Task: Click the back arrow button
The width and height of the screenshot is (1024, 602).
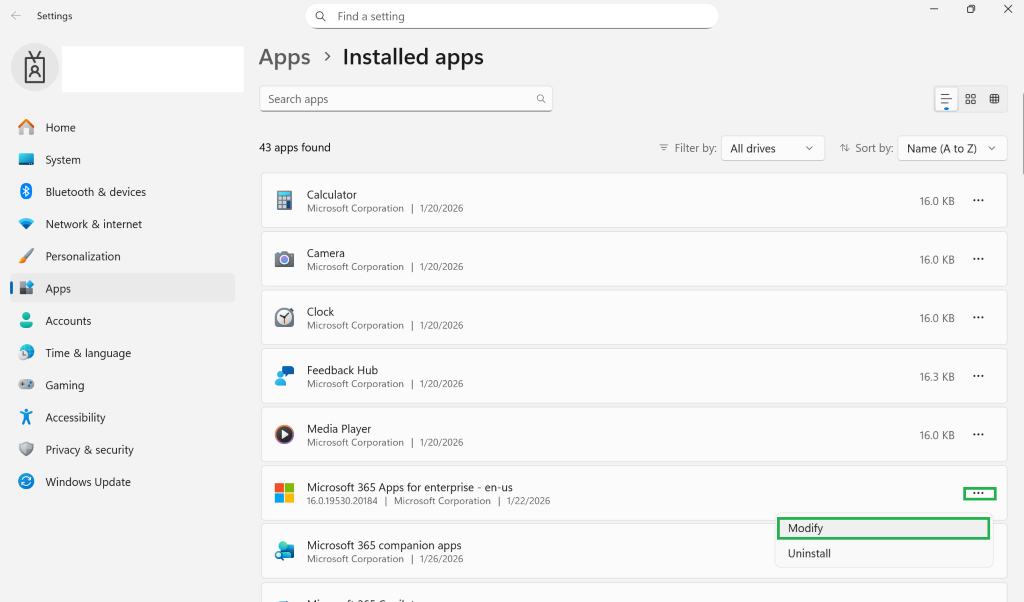Action: point(16,16)
